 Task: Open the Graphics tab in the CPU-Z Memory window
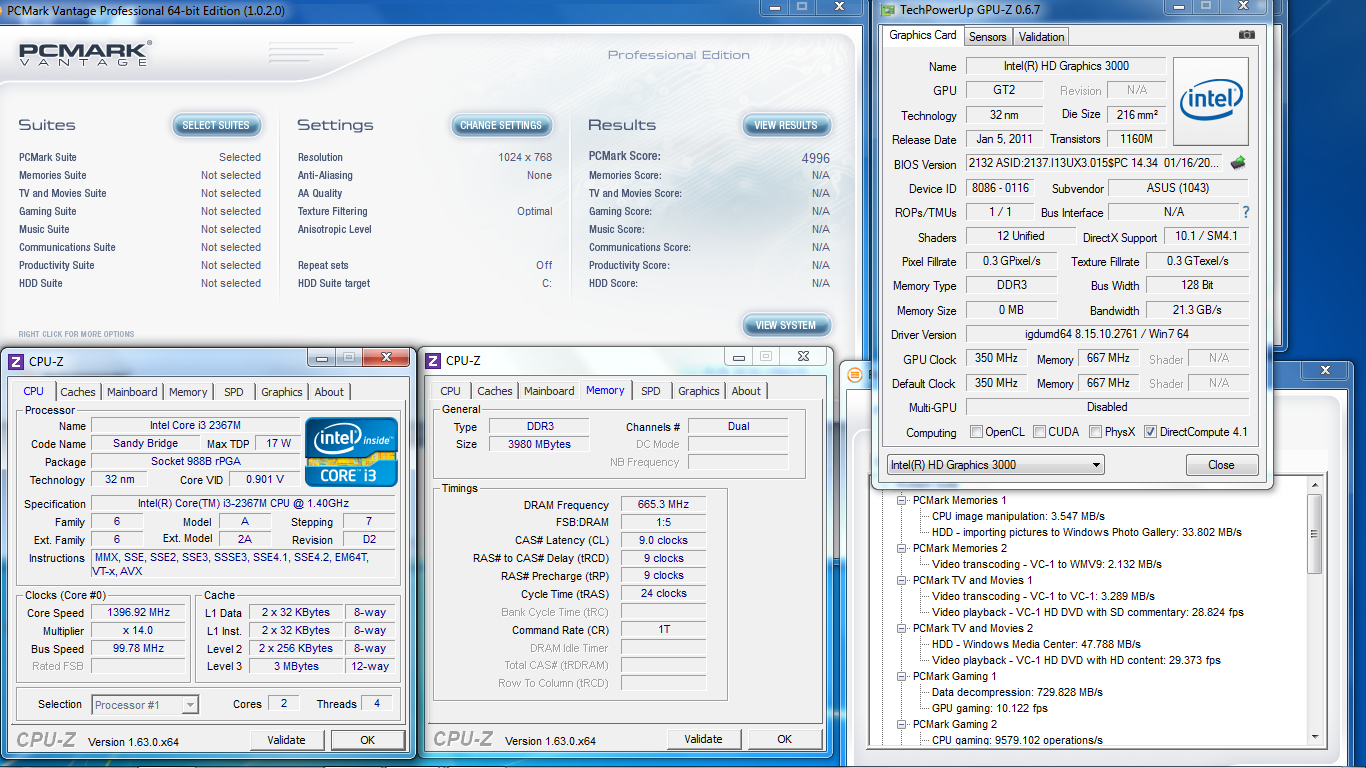point(699,391)
